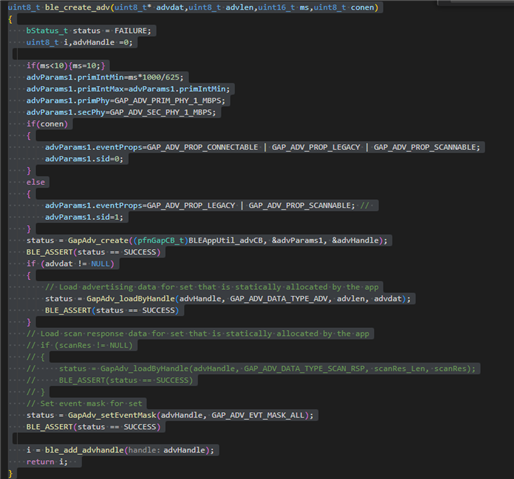Viewport: 514px width, 479px height.
Task: Click the bStatus_t type keyword
Action: point(47,31)
